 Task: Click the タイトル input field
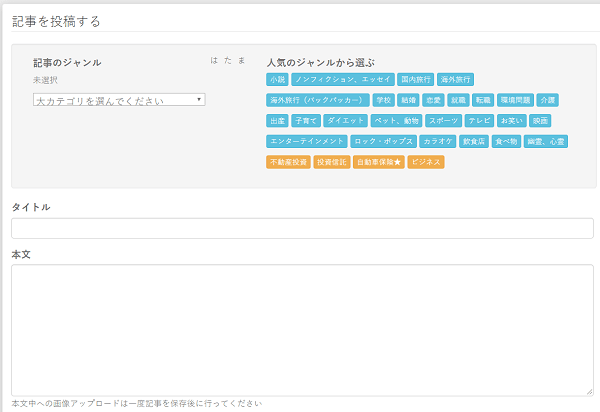click(x=302, y=228)
